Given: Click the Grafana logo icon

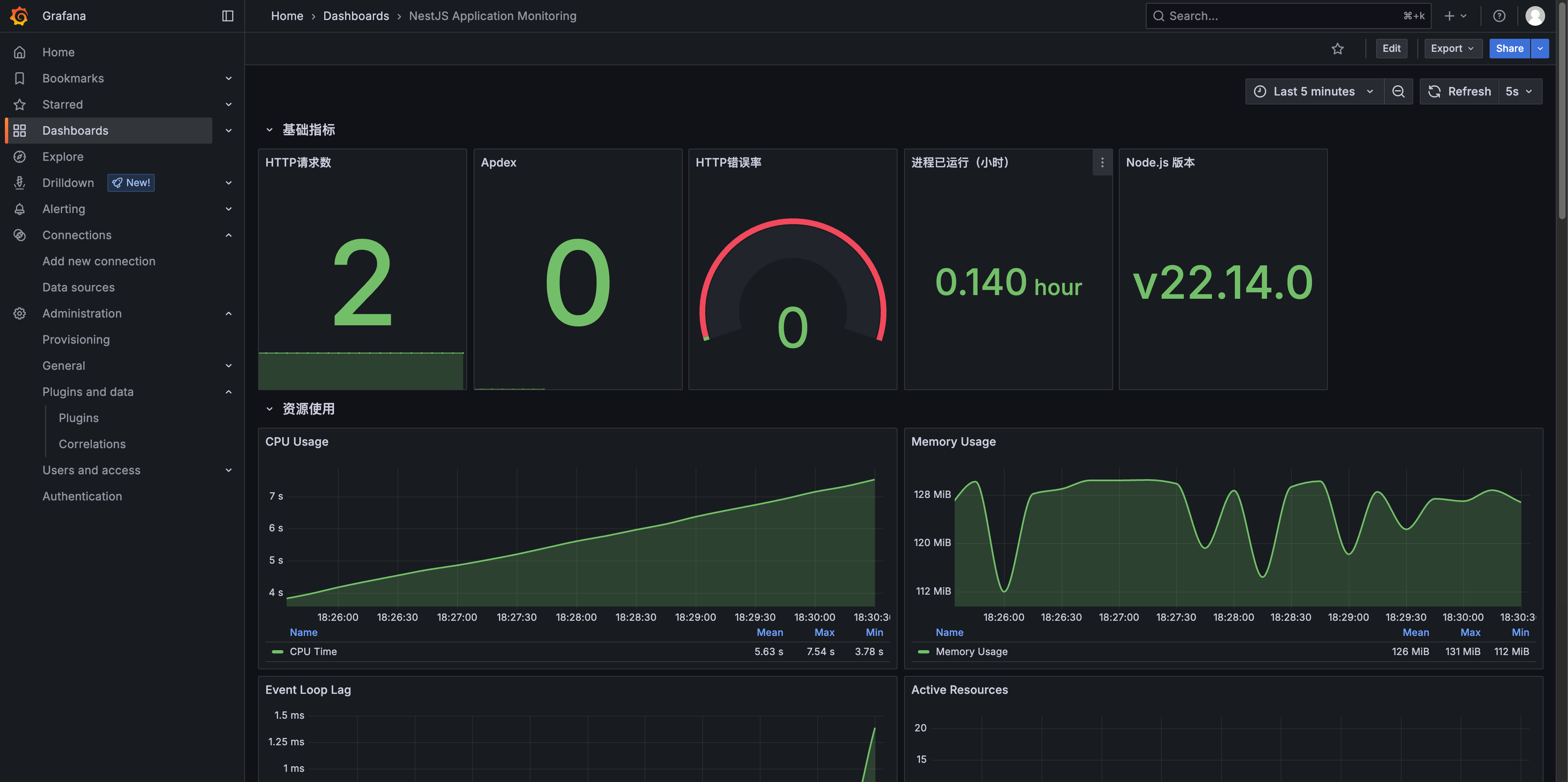Looking at the screenshot, I should (20, 16).
